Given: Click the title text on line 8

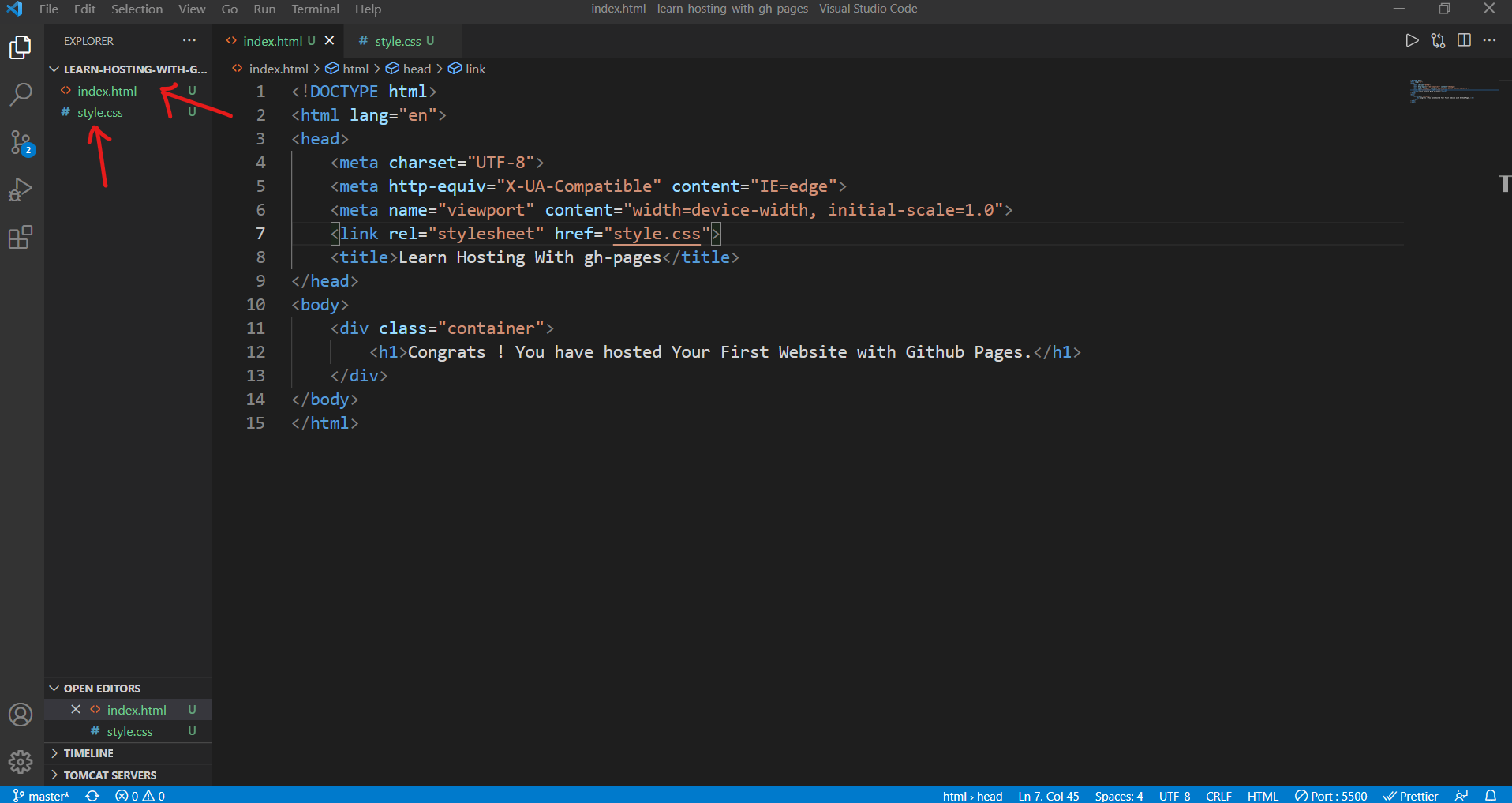Looking at the screenshot, I should pos(530,257).
